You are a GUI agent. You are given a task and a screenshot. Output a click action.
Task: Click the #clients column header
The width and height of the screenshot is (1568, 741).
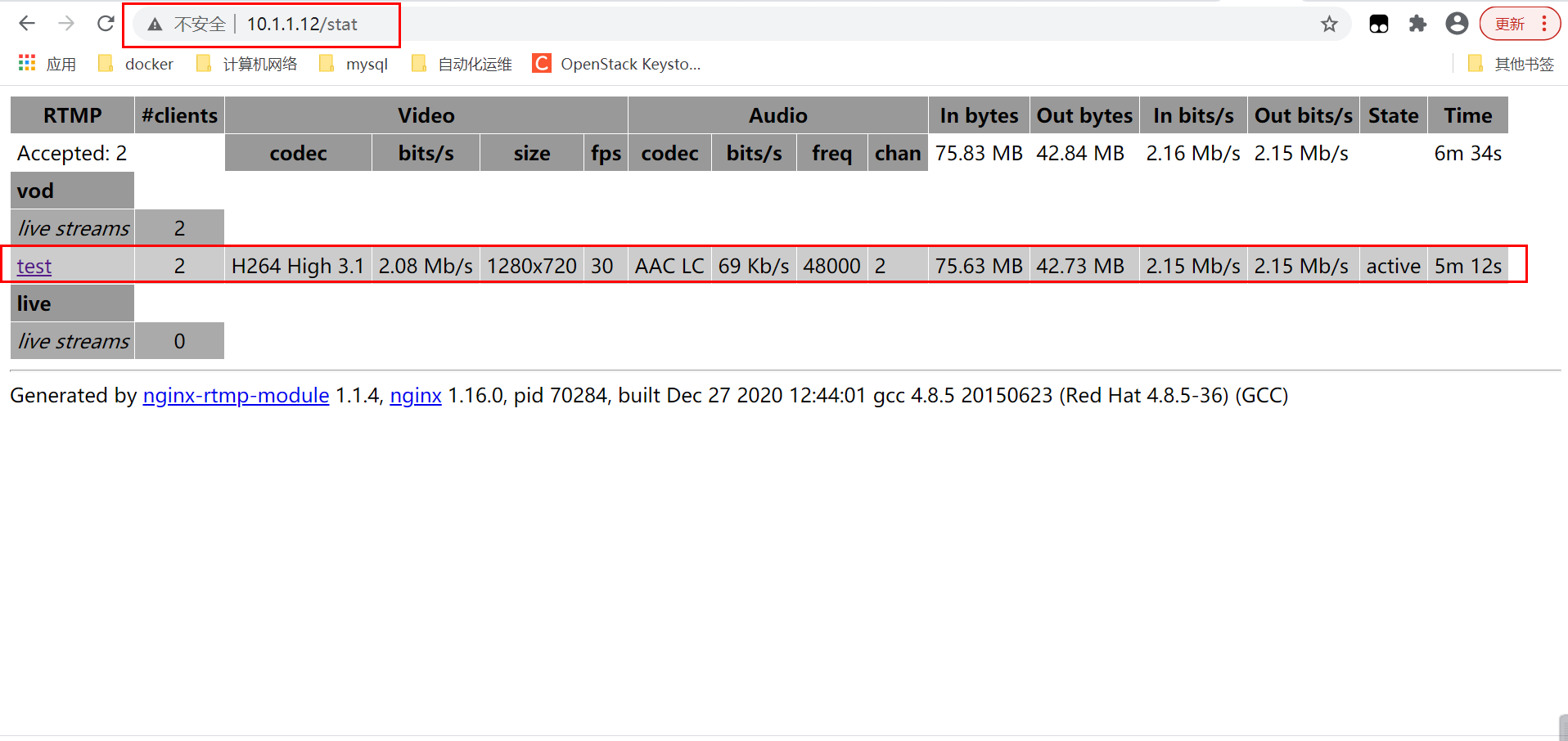[x=179, y=115]
